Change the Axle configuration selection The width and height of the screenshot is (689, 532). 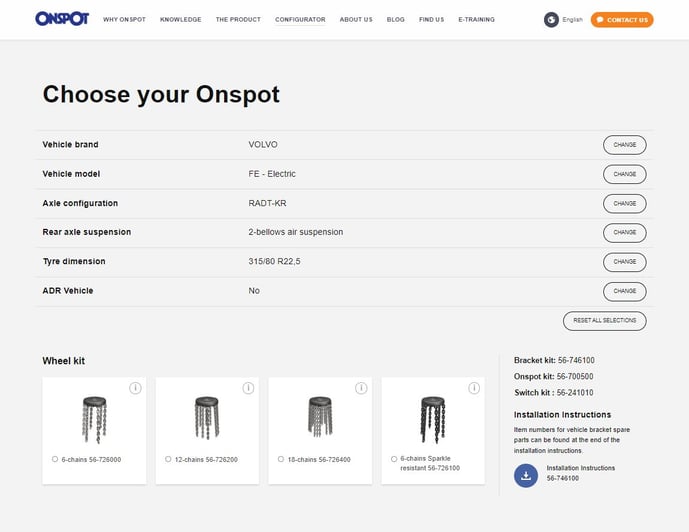tap(624, 204)
